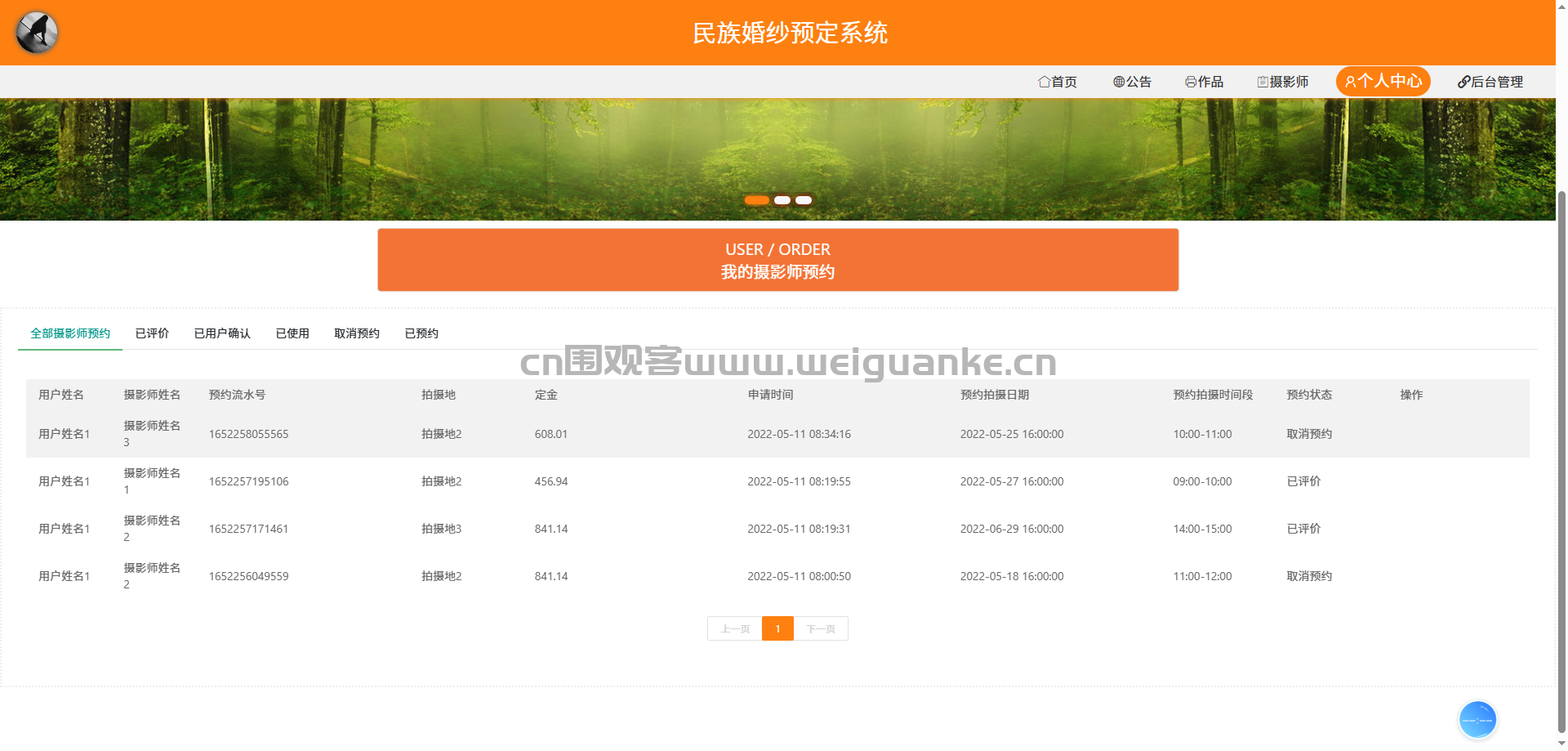This screenshot has height=751, width=1568.
Task: Click the 下一页 next page button
Action: (821, 628)
